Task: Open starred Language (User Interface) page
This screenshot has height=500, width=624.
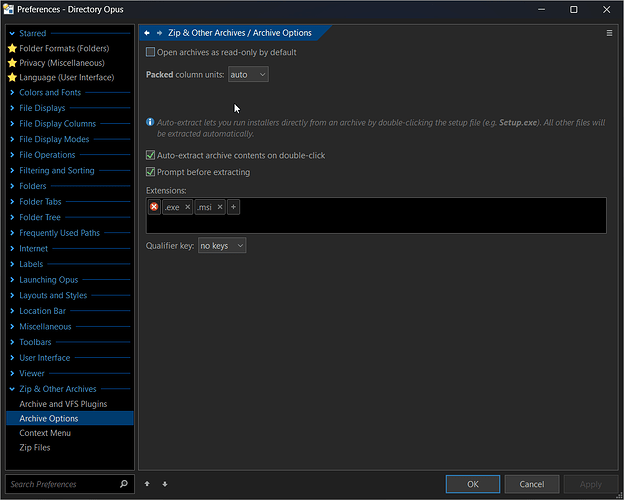Action: 66,77
